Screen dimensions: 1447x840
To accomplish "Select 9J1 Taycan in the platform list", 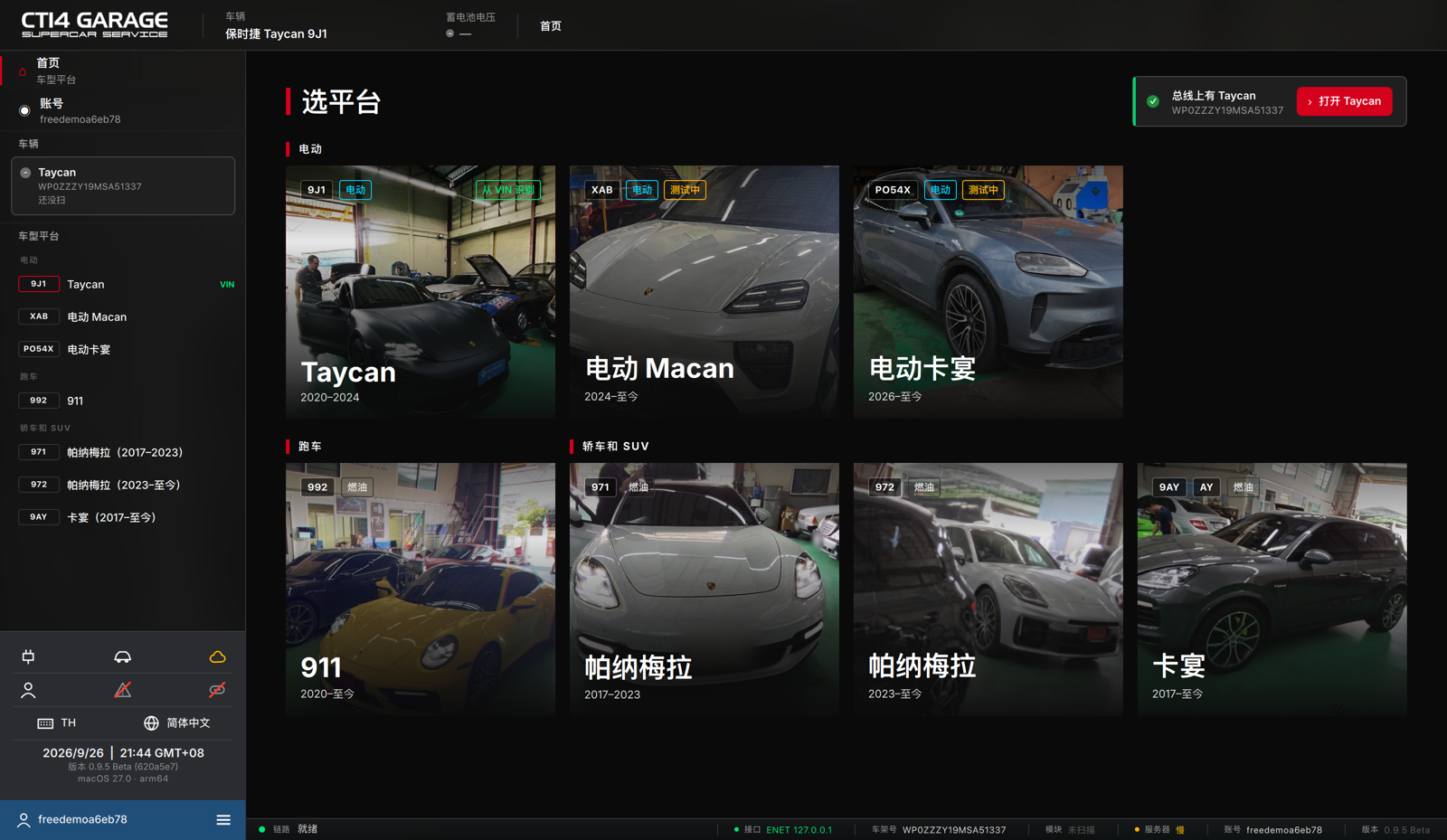I will [x=123, y=284].
